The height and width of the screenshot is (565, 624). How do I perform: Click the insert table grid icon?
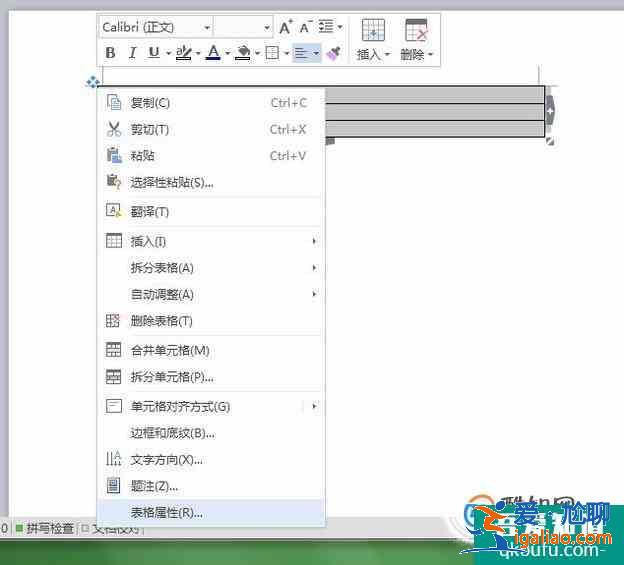tap(373, 30)
